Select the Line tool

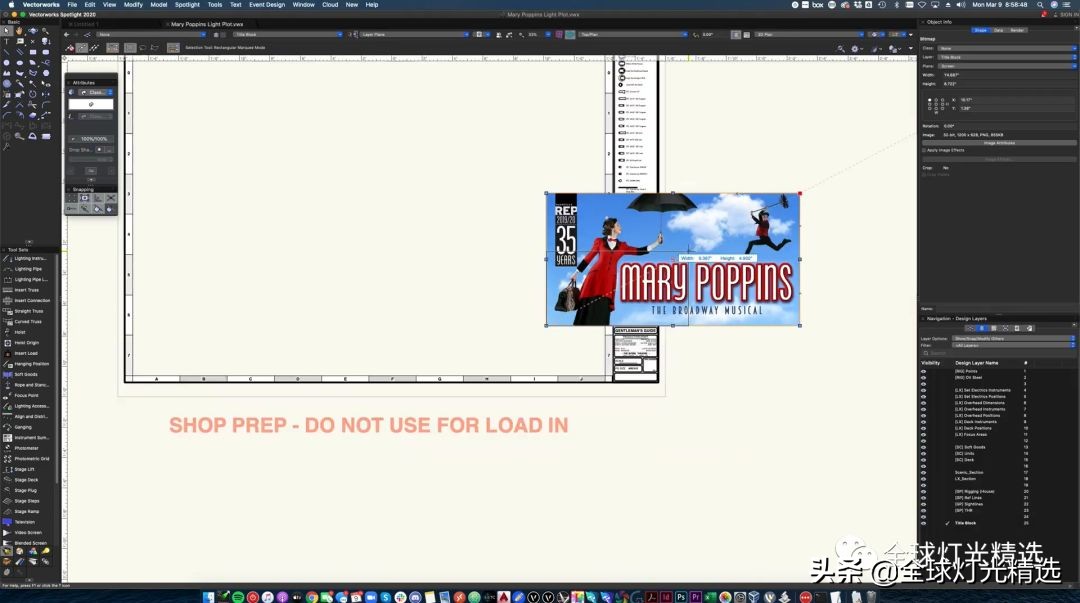[x=7, y=52]
